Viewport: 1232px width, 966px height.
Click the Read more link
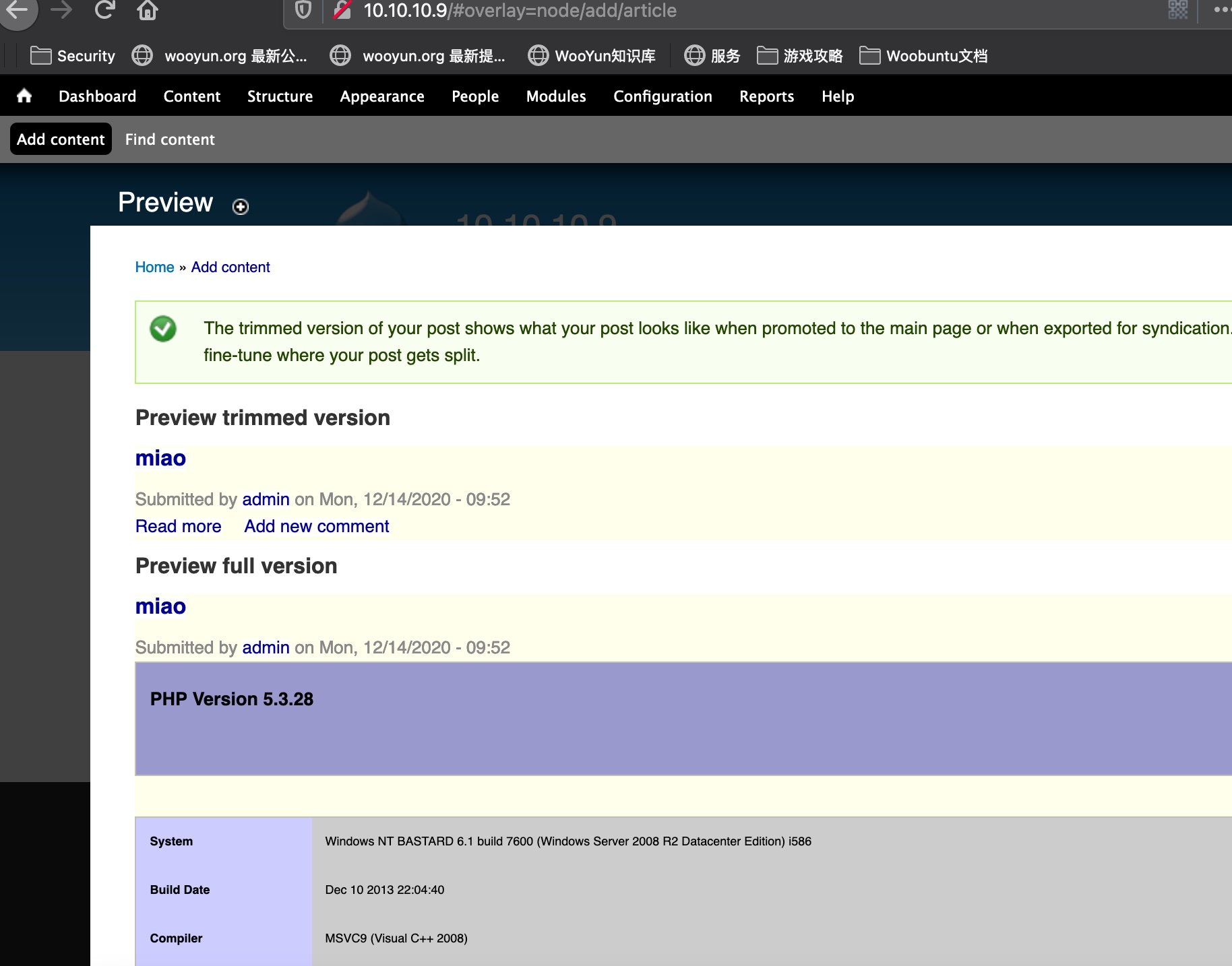[178, 526]
